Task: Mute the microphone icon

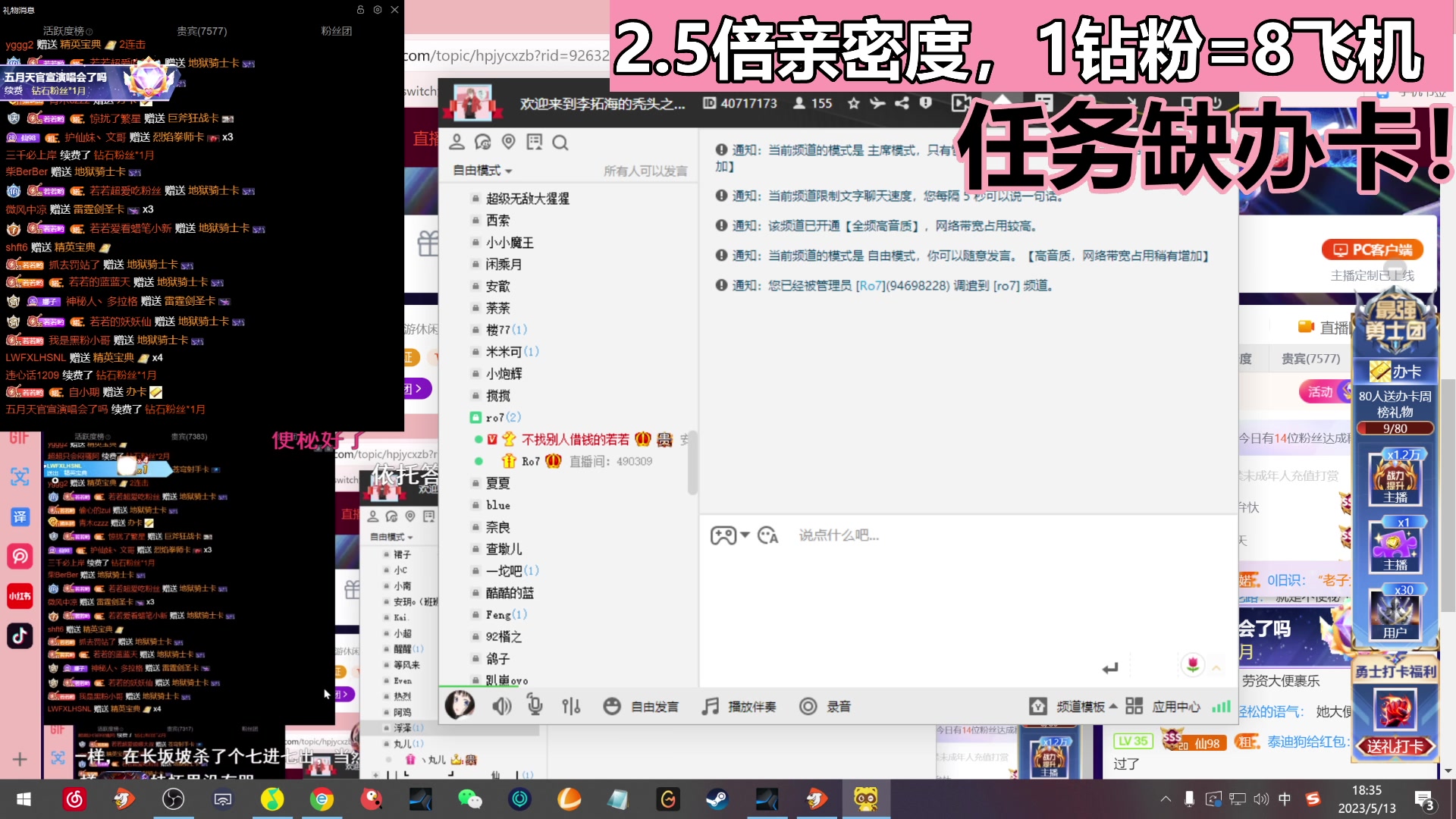Action: click(x=536, y=706)
